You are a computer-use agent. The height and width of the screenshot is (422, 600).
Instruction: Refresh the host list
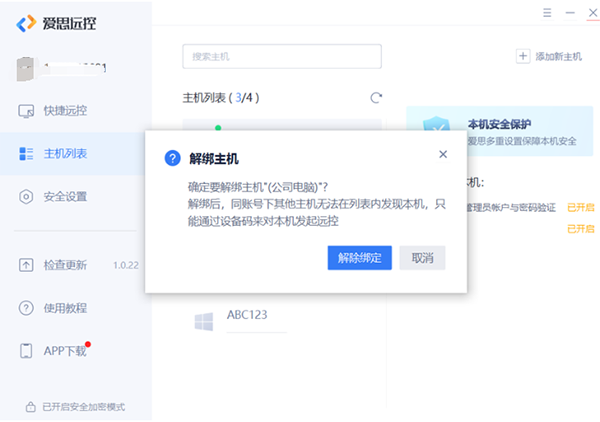point(376,98)
